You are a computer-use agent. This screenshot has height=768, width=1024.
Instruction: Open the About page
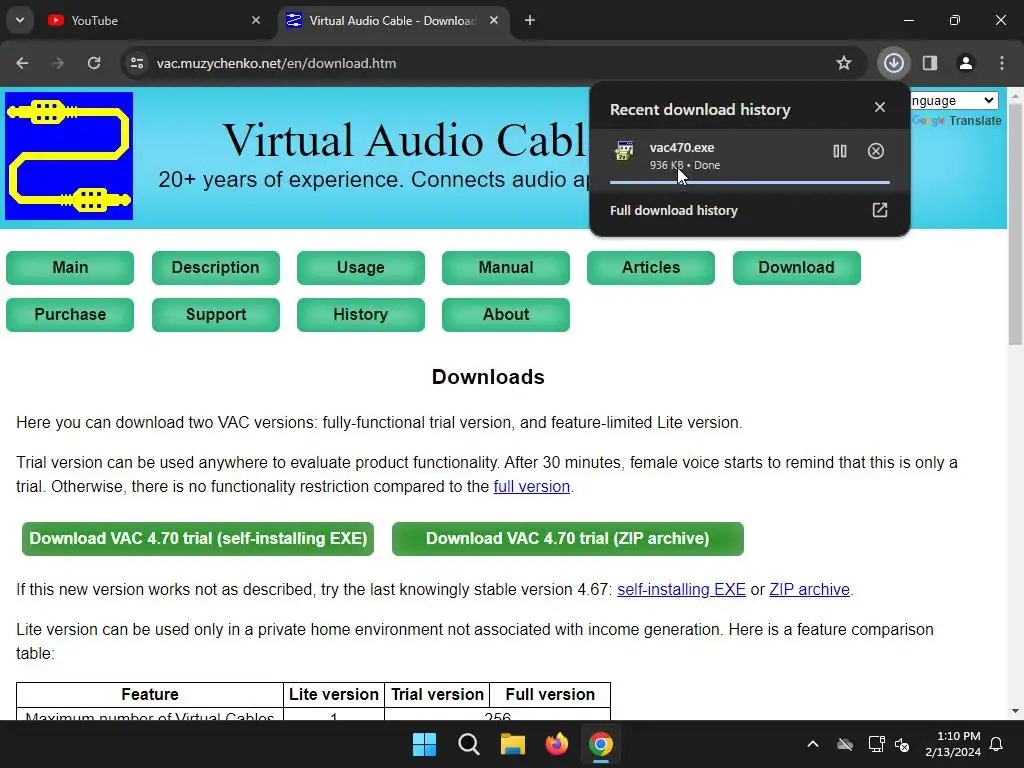click(505, 315)
